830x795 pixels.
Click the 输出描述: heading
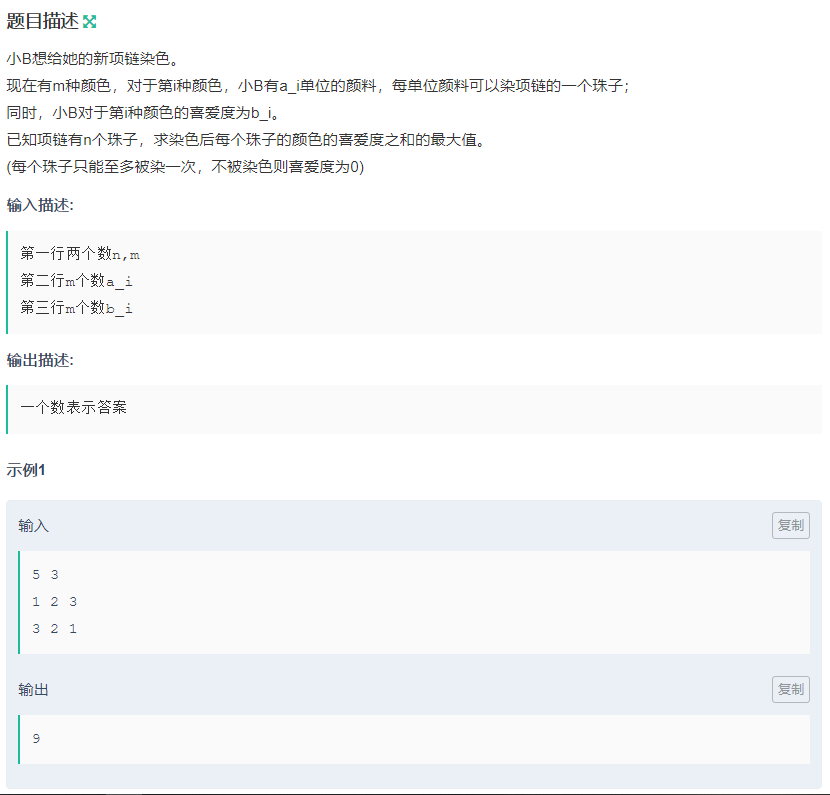pos(40,360)
